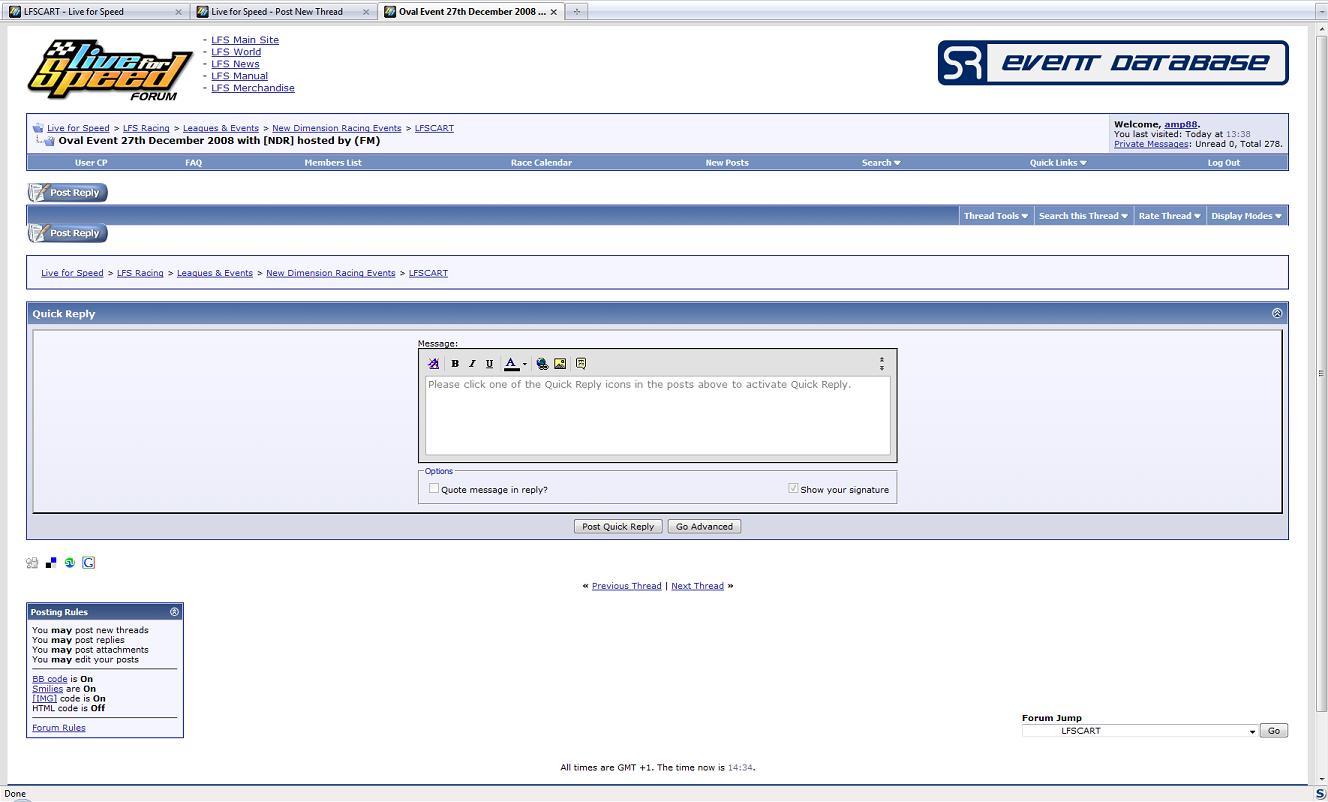The height and width of the screenshot is (802, 1328).
Task: Open Members List in navigation bar
Action: 333,163
